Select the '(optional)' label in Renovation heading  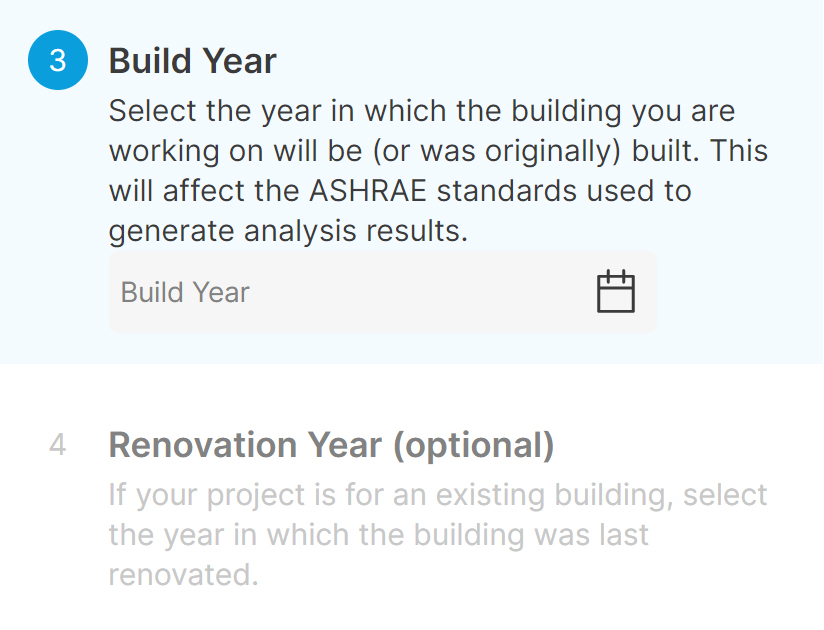[473, 446]
